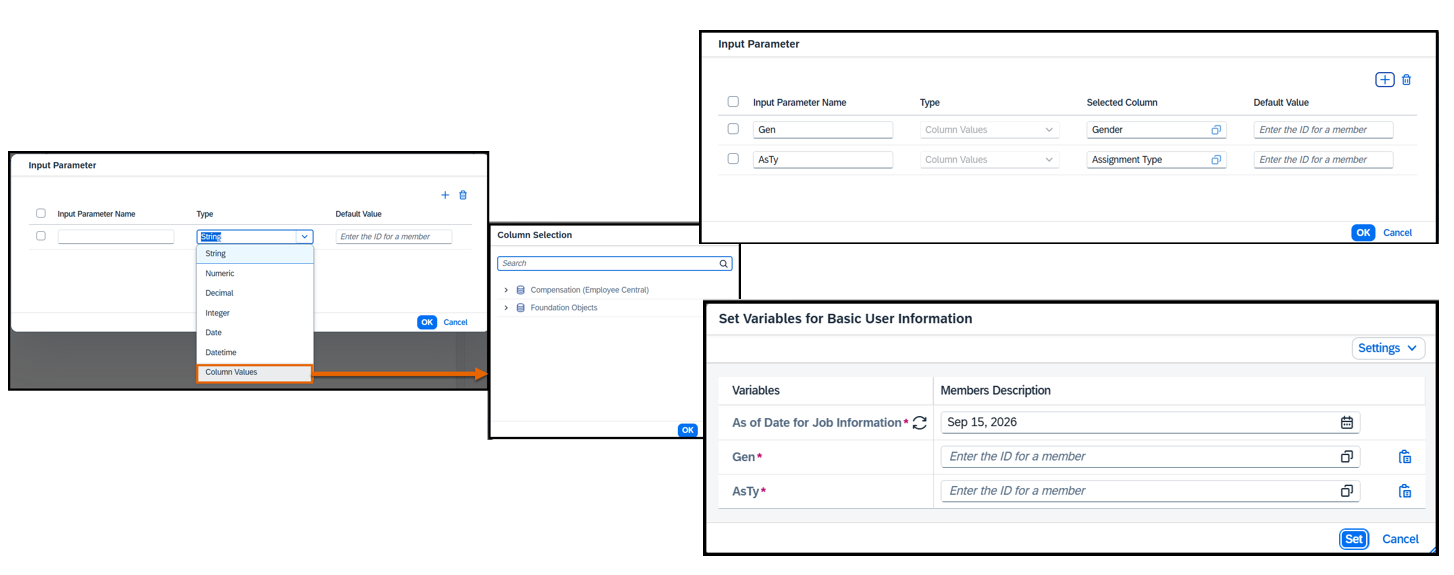Open value help for Assignment Type column
Screen dimensions: 1454x575
pyautogui.click(x=1216, y=160)
